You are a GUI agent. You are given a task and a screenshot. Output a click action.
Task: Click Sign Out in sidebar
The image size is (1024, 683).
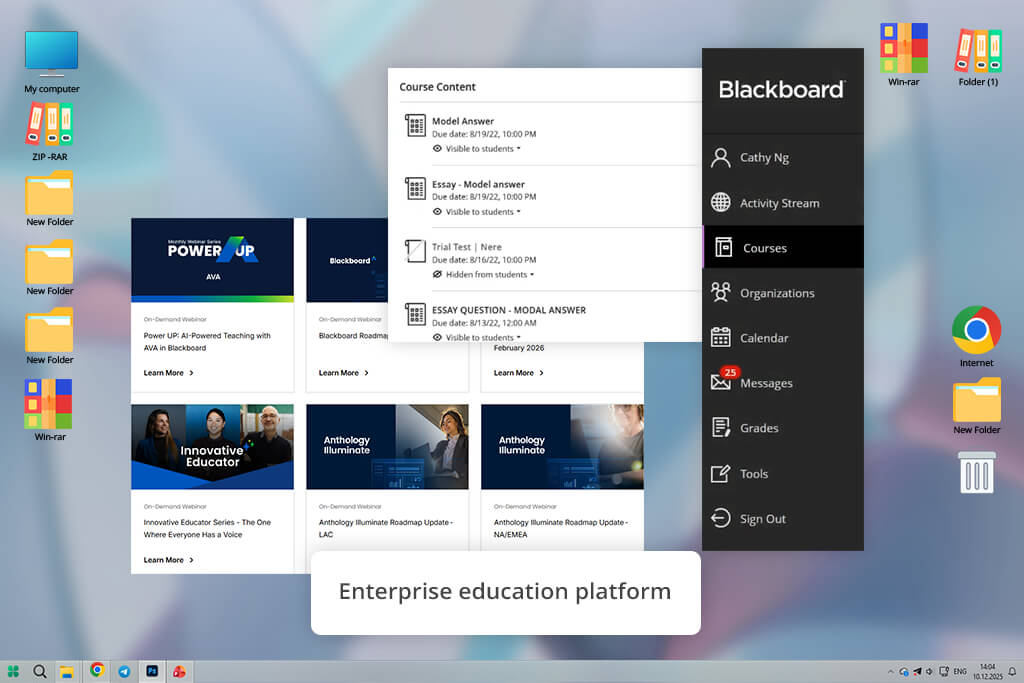[783, 518]
